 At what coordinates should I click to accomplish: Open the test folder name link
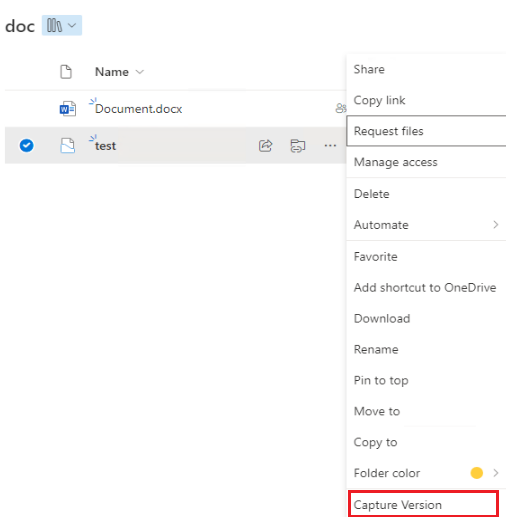click(x=105, y=146)
